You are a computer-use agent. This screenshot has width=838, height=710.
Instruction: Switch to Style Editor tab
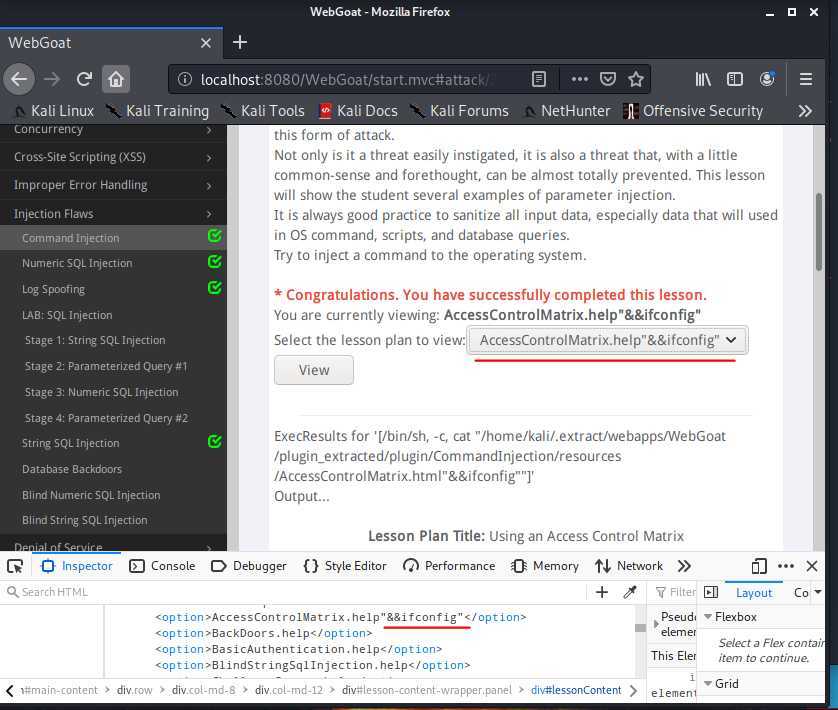pos(345,566)
